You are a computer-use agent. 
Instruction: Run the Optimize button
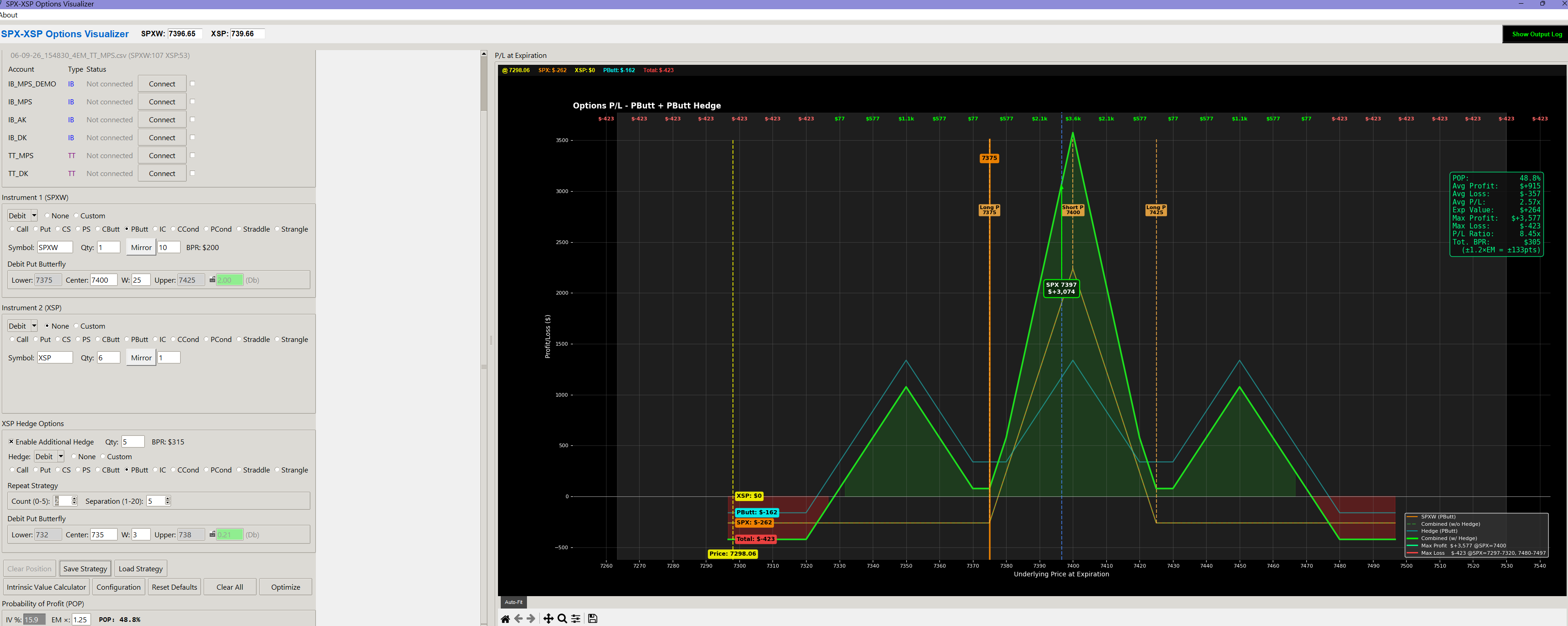[x=286, y=587]
